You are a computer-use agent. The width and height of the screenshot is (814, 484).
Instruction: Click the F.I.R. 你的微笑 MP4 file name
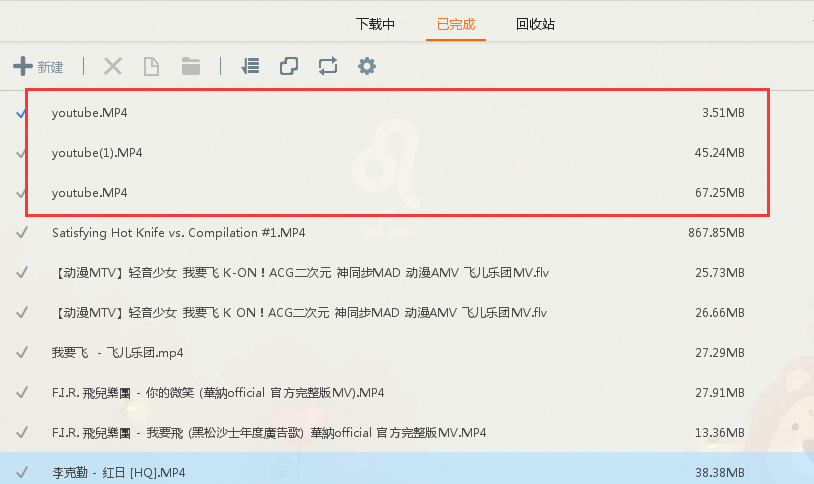coord(217,392)
